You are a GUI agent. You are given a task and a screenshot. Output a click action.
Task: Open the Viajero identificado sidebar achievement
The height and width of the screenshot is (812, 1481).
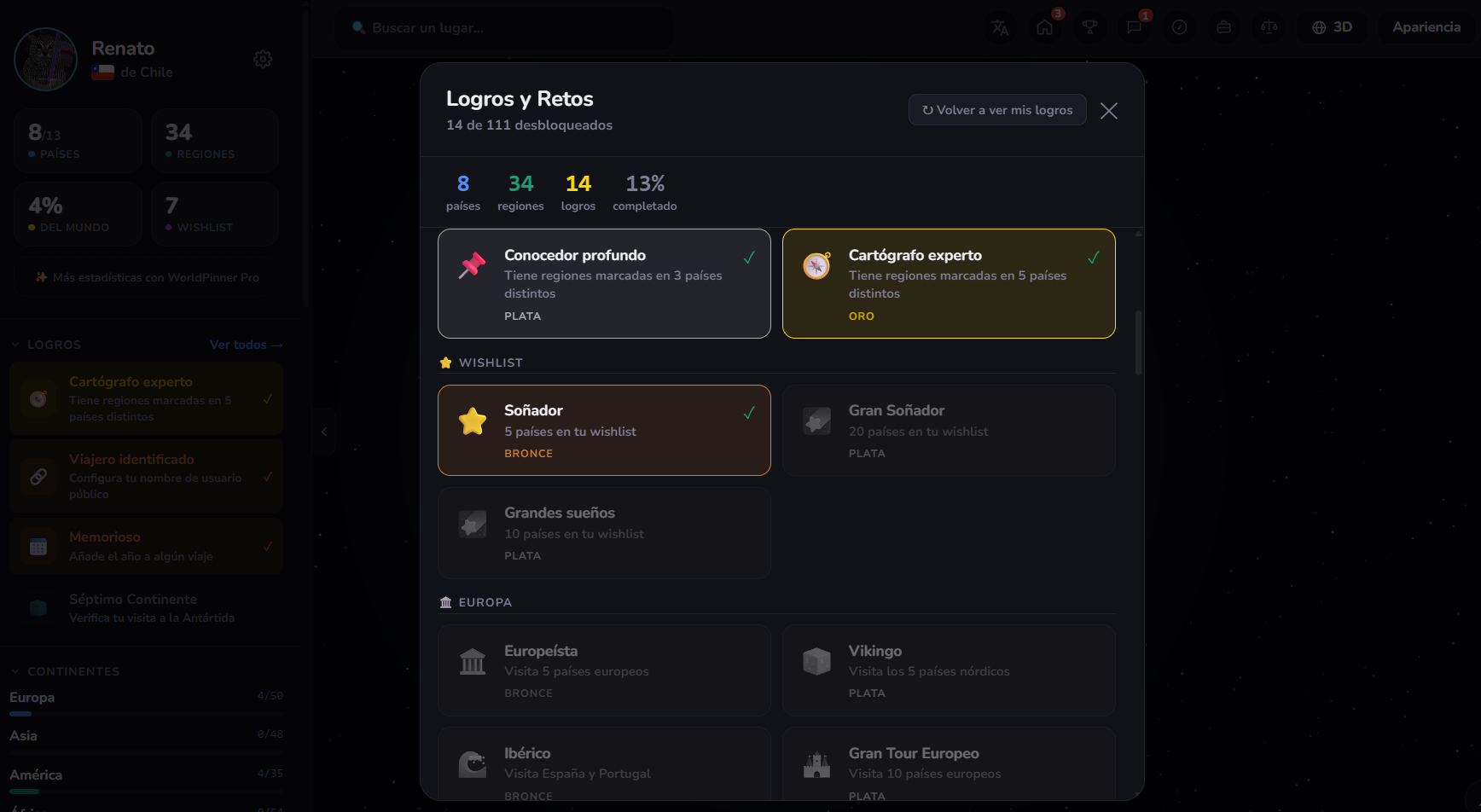(x=146, y=476)
